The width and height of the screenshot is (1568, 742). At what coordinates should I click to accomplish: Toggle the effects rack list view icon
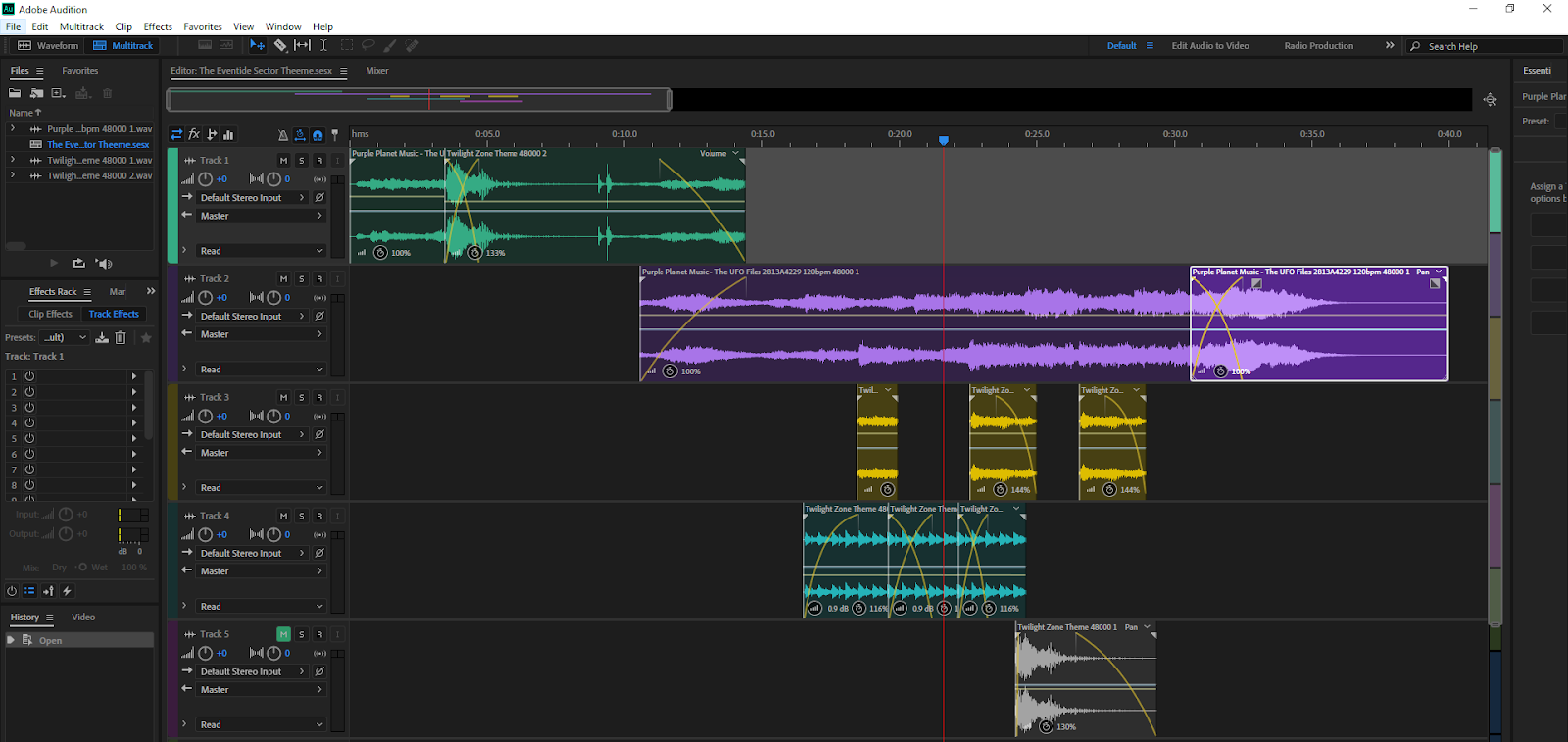[29, 591]
